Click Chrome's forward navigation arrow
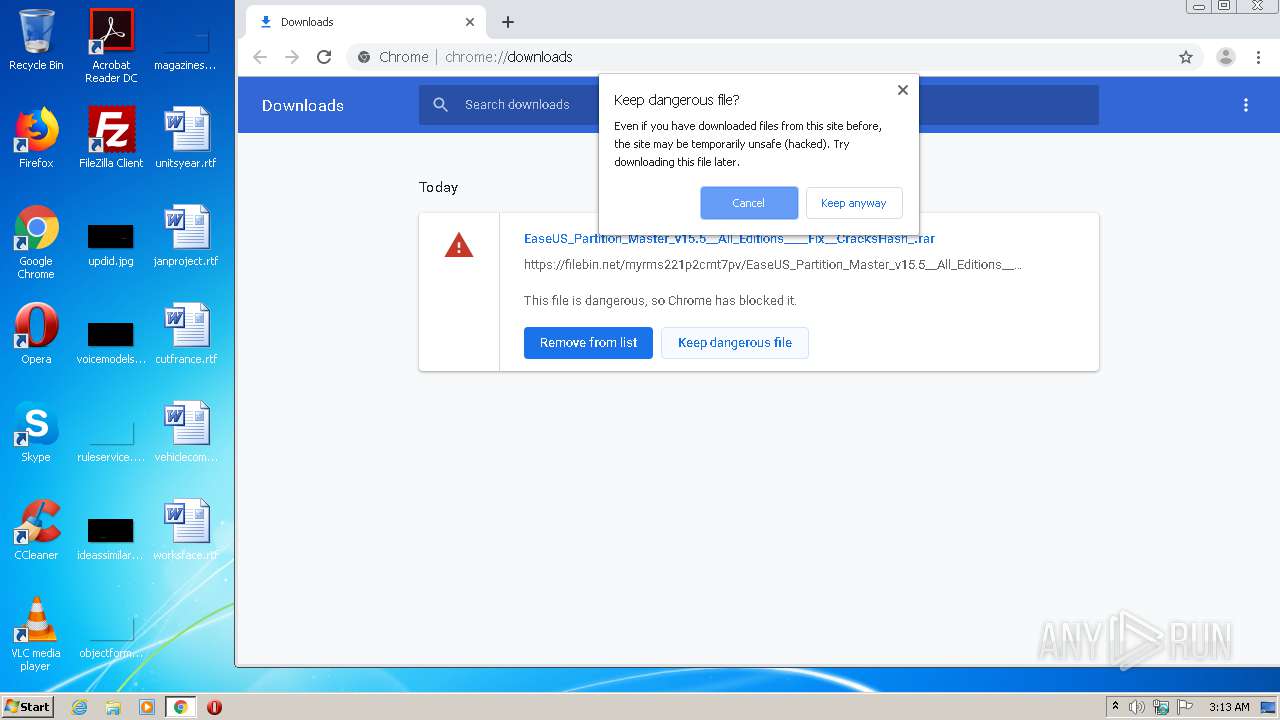 tap(292, 57)
